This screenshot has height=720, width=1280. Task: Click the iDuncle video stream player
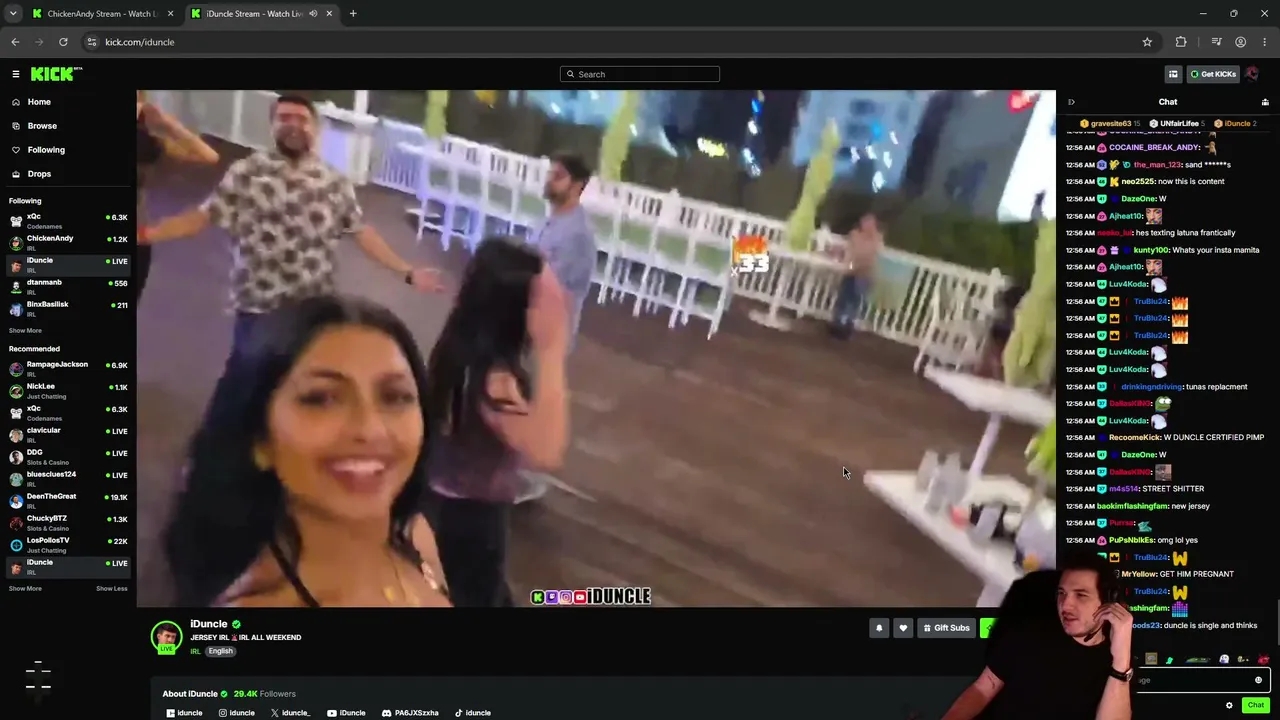coord(596,349)
